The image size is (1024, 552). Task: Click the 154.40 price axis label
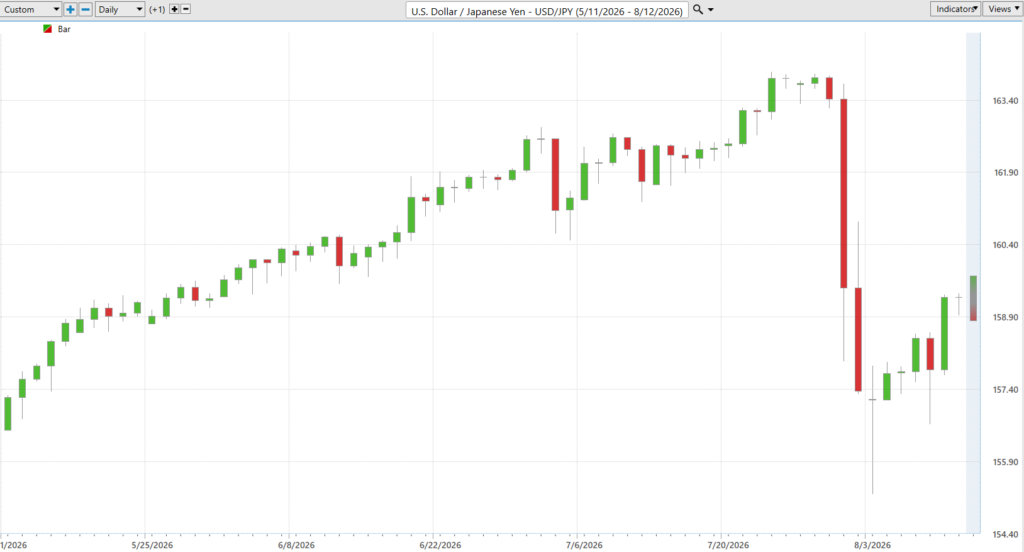click(1005, 534)
